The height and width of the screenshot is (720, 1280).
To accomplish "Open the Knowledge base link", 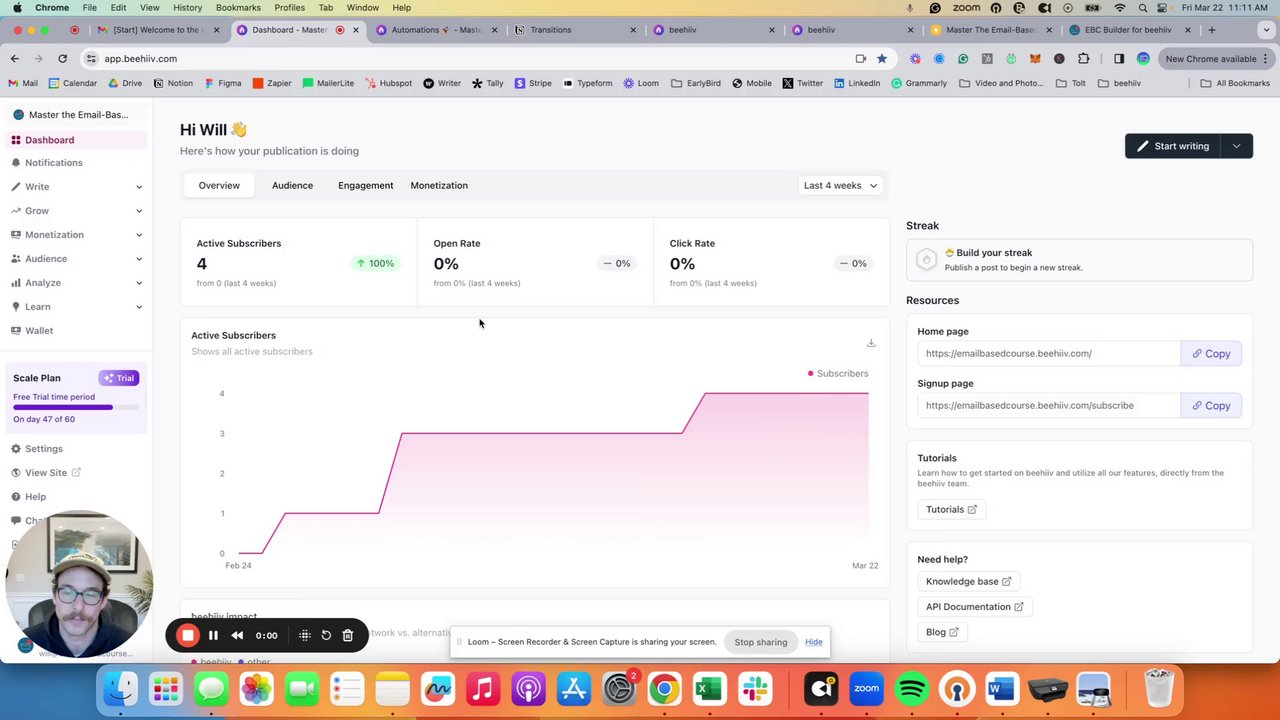I will click(x=968, y=581).
